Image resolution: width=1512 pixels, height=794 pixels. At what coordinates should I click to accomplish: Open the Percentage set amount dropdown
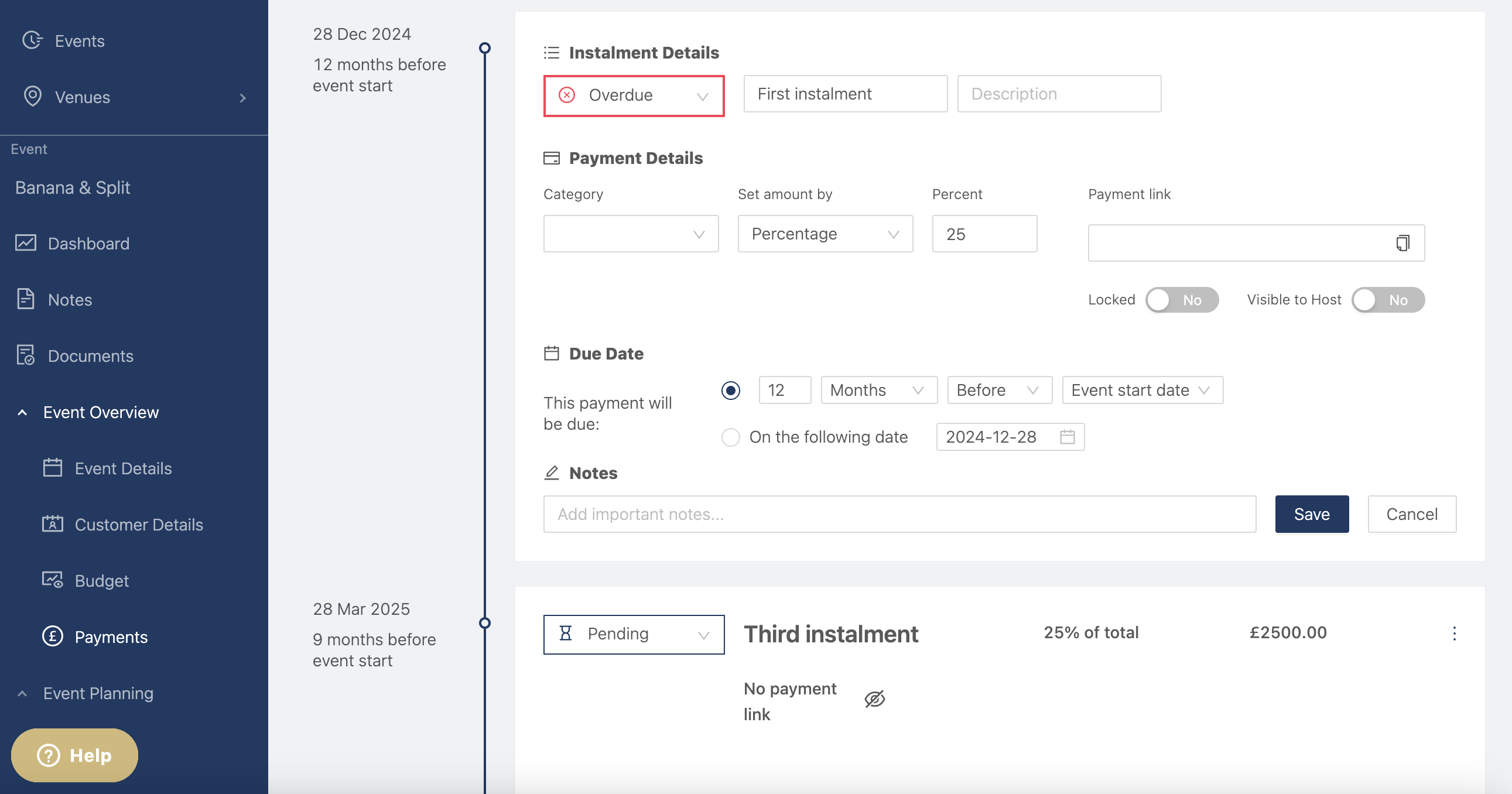(x=825, y=234)
